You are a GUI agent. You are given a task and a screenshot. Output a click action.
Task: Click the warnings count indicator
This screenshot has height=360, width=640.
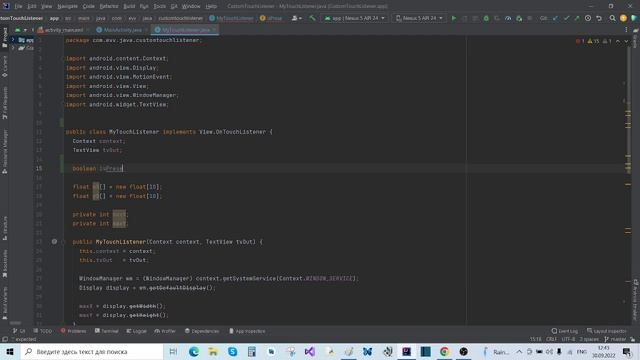tap(593, 41)
